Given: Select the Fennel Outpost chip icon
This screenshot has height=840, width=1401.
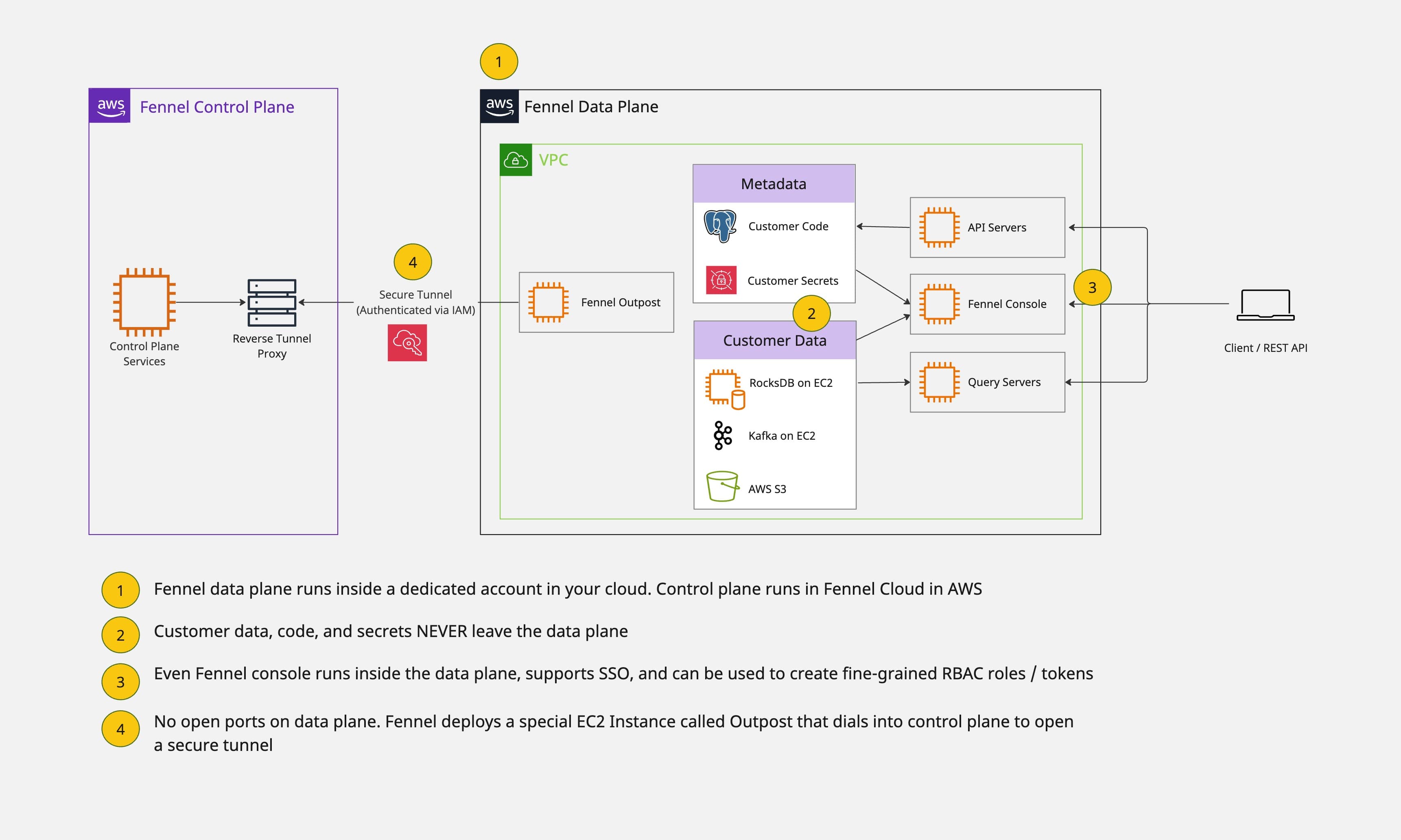Looking at the screenshot, I should click(x=549, y=302).
